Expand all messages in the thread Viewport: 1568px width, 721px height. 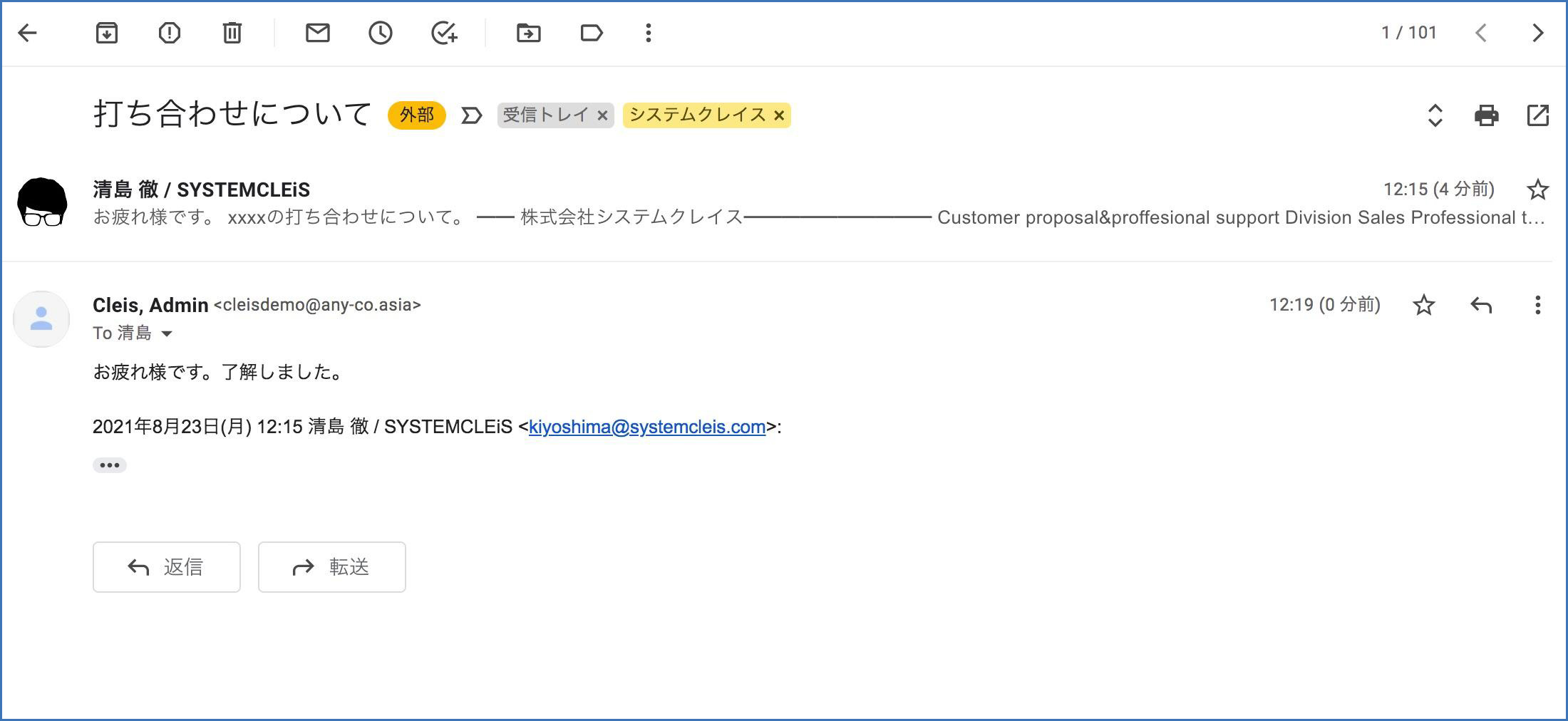[1435, 115]
